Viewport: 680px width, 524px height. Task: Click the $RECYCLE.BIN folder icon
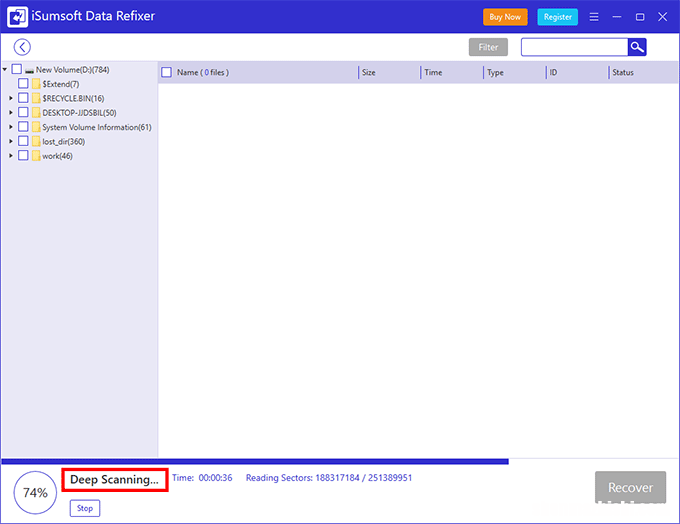click(x=36, y=99)
